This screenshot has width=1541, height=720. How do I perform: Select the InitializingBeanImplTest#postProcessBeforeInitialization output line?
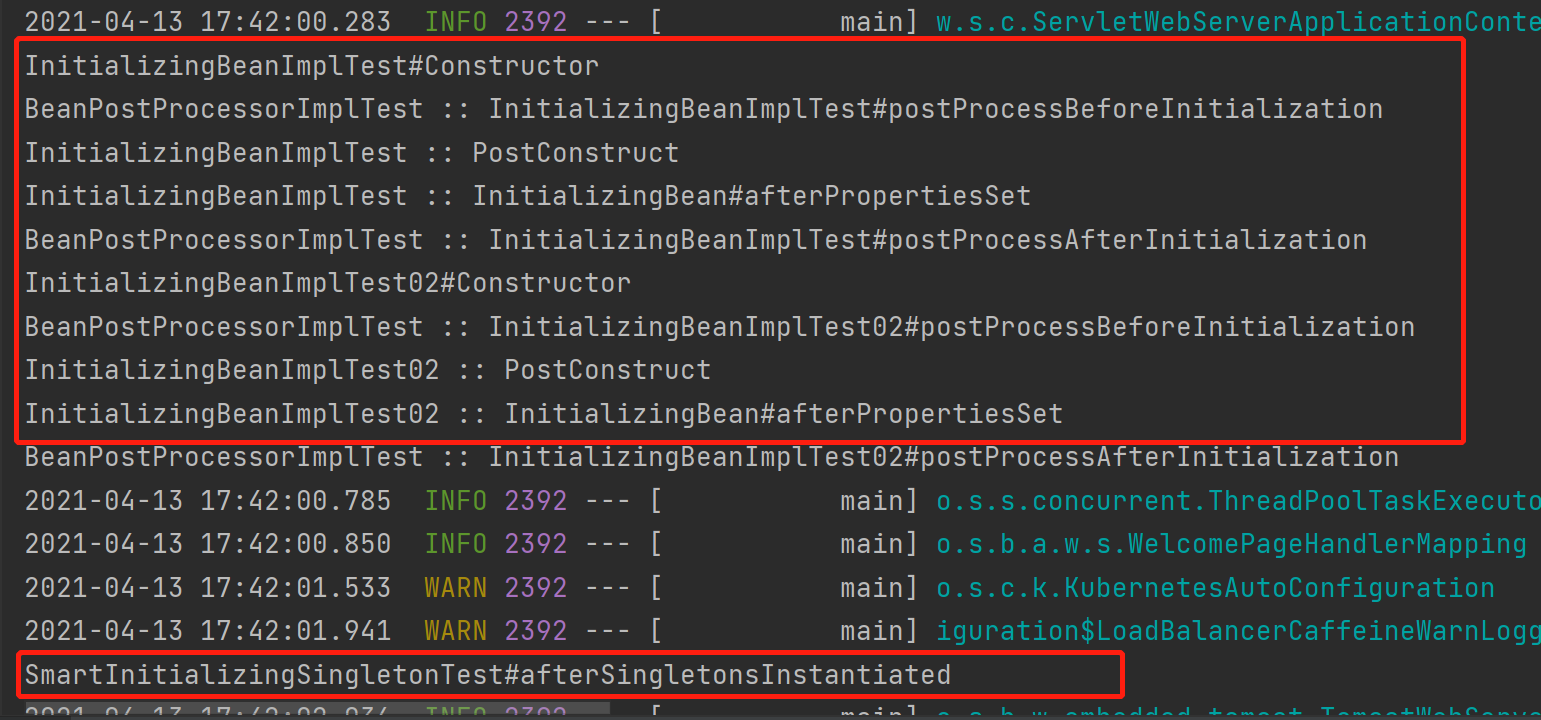pos(704,109)
